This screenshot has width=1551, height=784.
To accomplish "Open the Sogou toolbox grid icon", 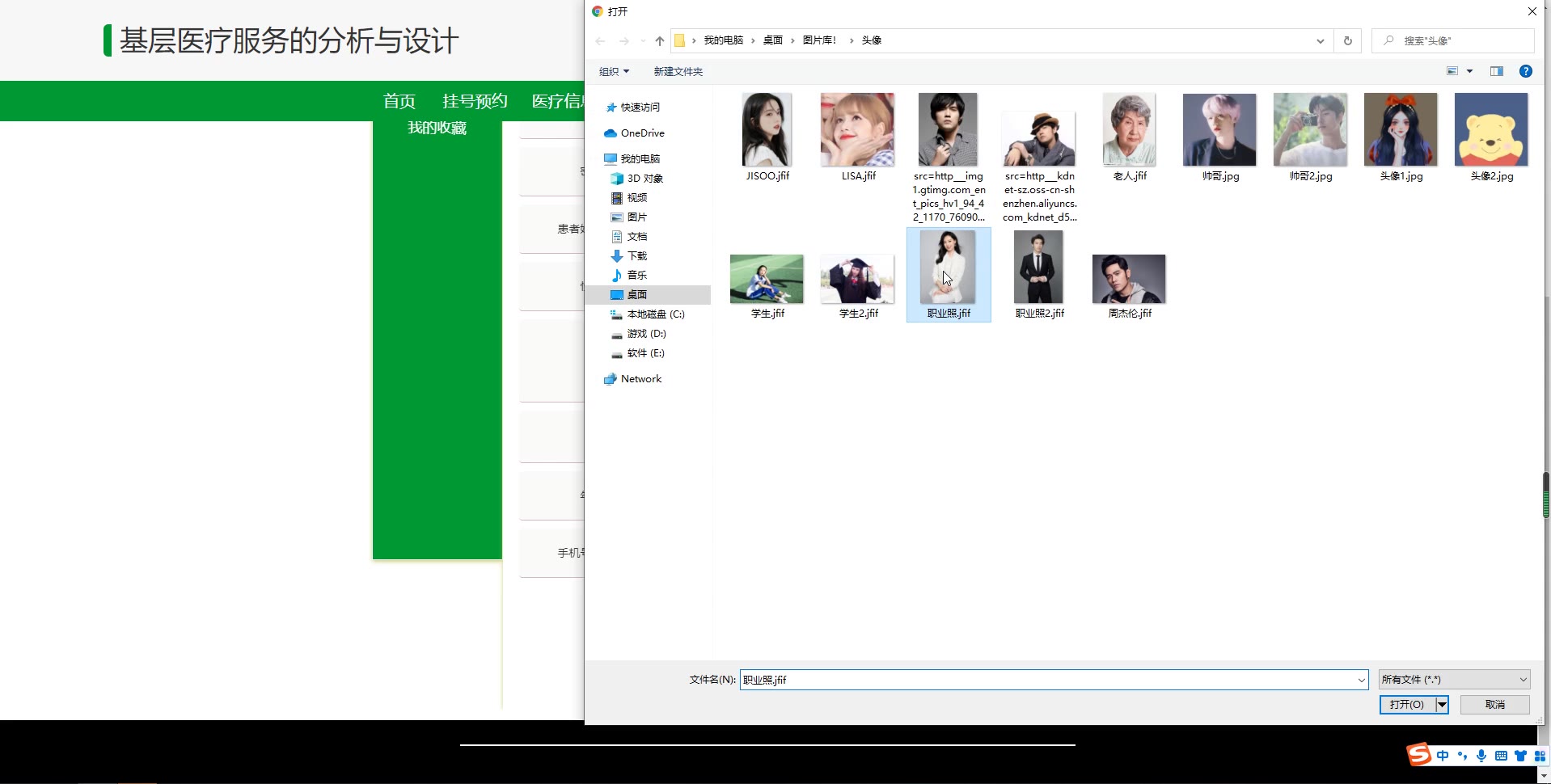I will pos(1540,756).
